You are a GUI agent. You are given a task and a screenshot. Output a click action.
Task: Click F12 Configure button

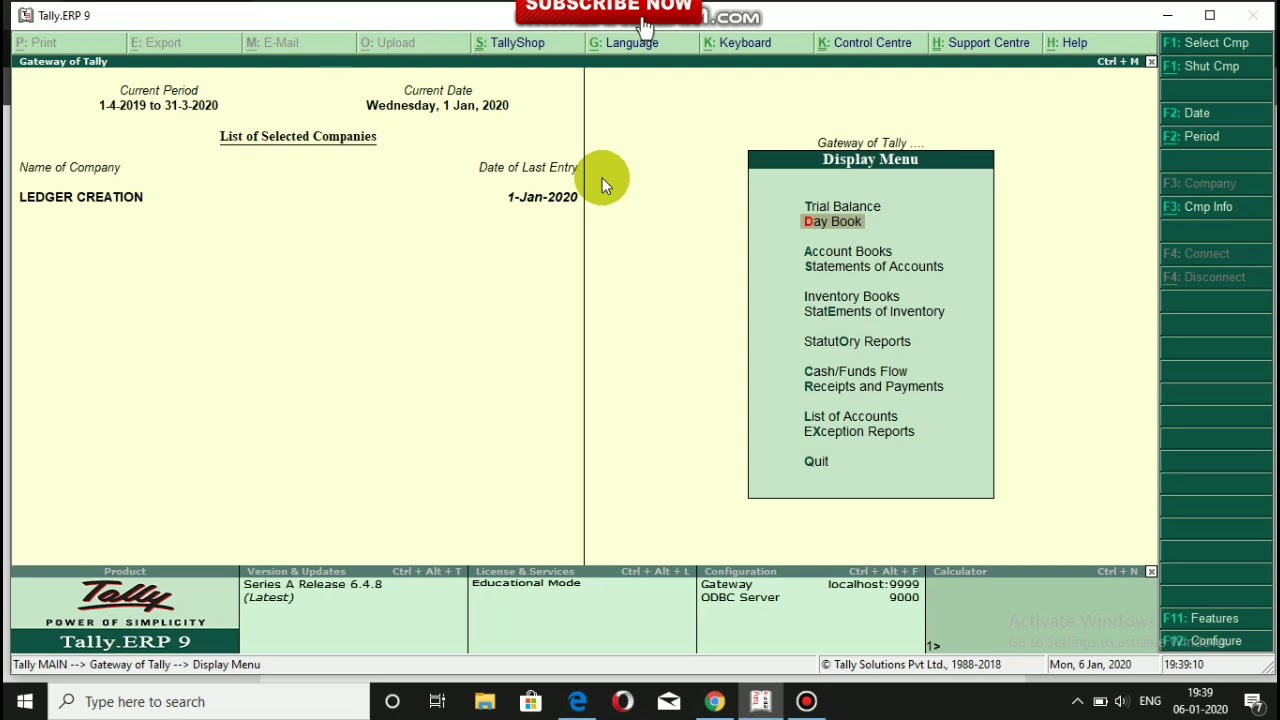tap(1216, 641)
